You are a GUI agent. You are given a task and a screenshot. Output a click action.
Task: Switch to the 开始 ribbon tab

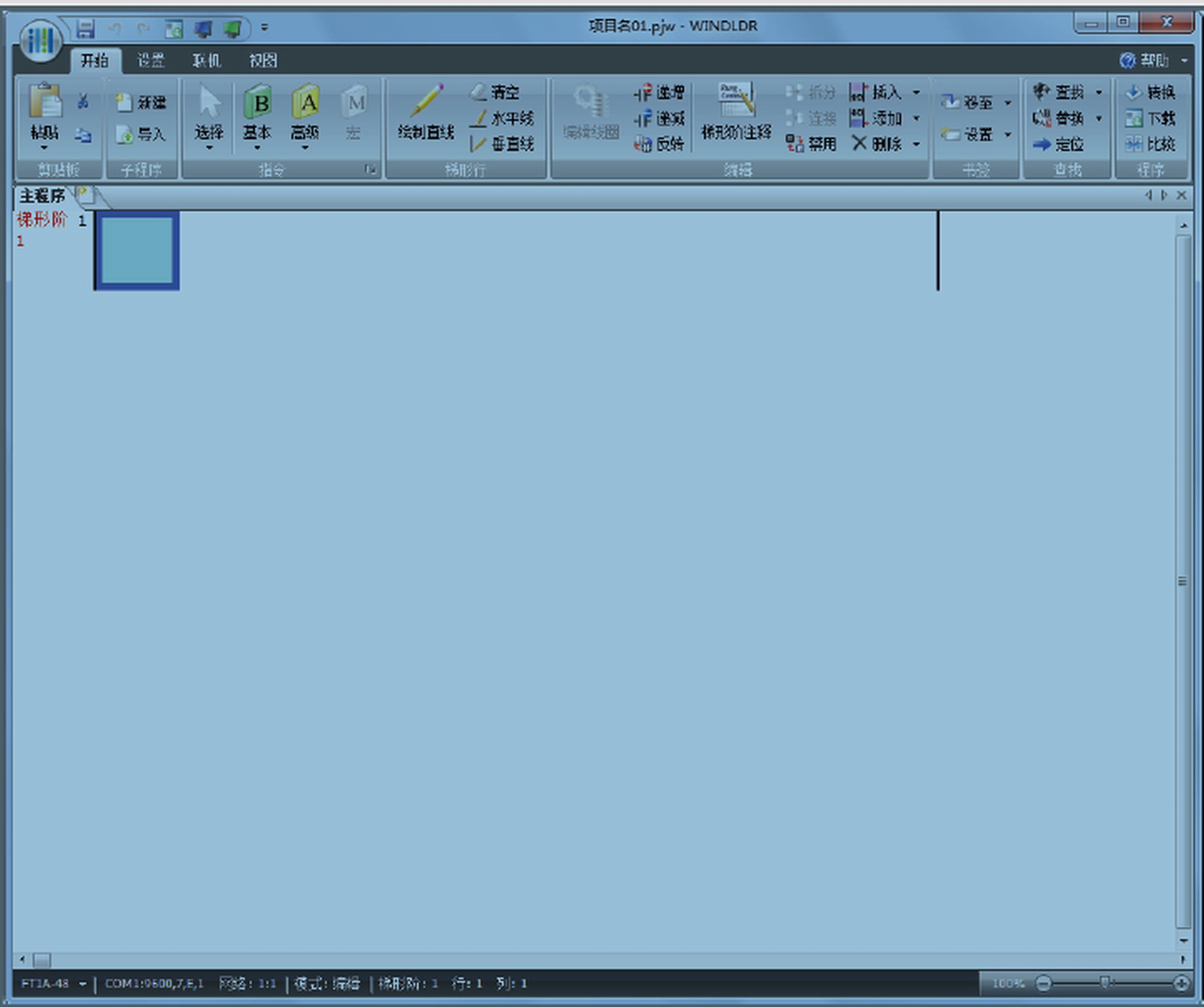(x=95, y=60)
